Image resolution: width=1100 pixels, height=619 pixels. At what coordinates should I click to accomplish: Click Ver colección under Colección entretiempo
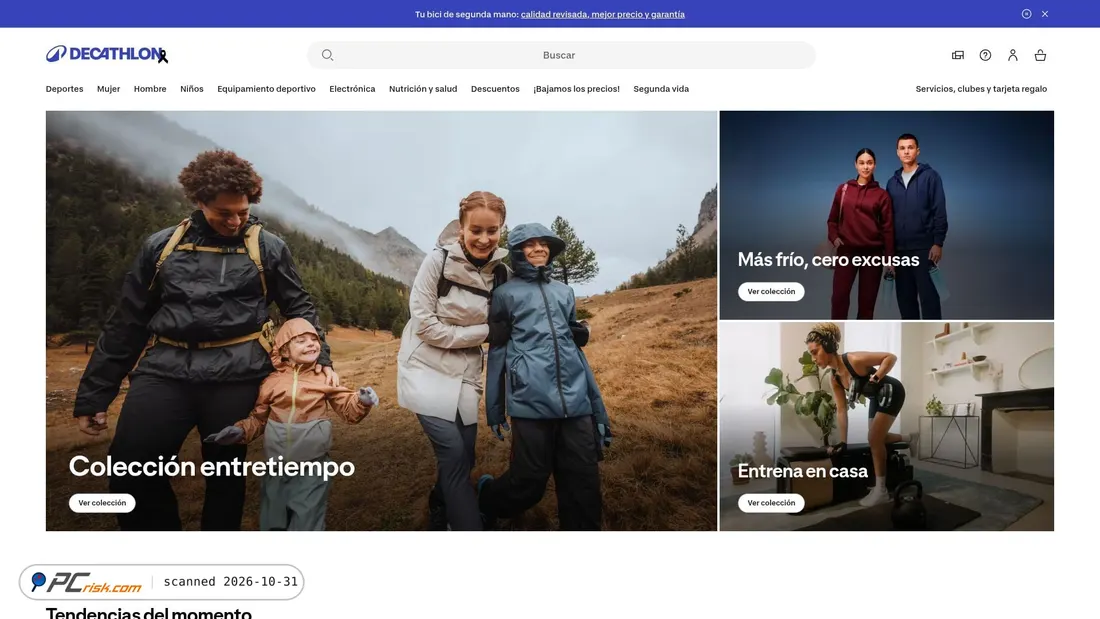coord(102,502)
